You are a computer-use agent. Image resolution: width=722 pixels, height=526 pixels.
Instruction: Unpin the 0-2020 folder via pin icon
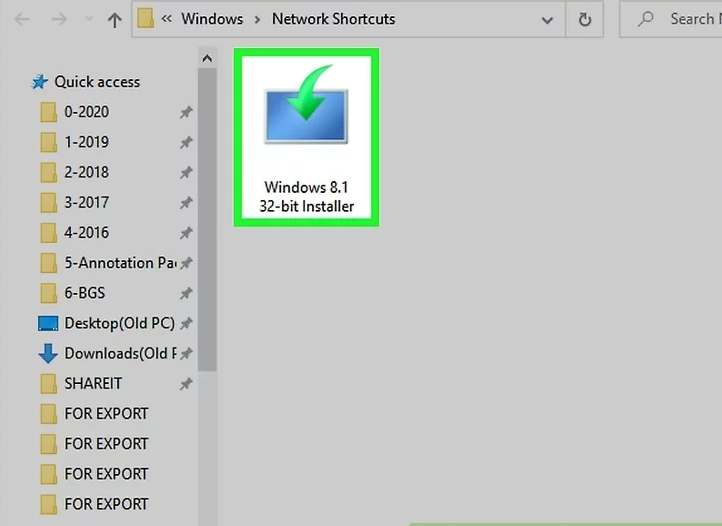click(185, 113)
